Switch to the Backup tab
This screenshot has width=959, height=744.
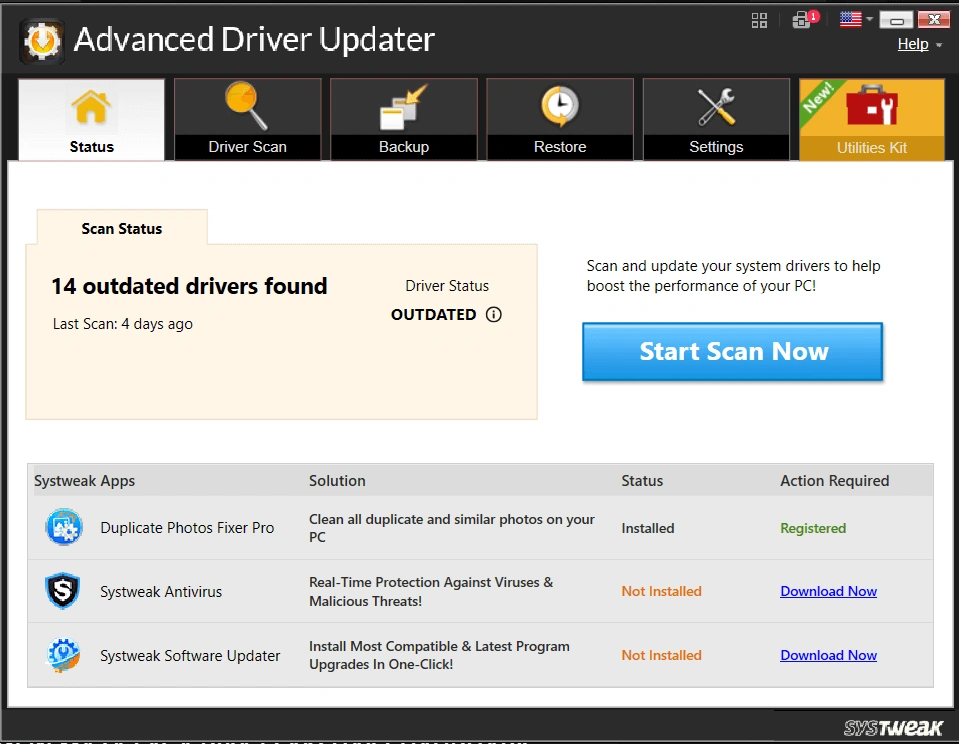tap(403, 119)
